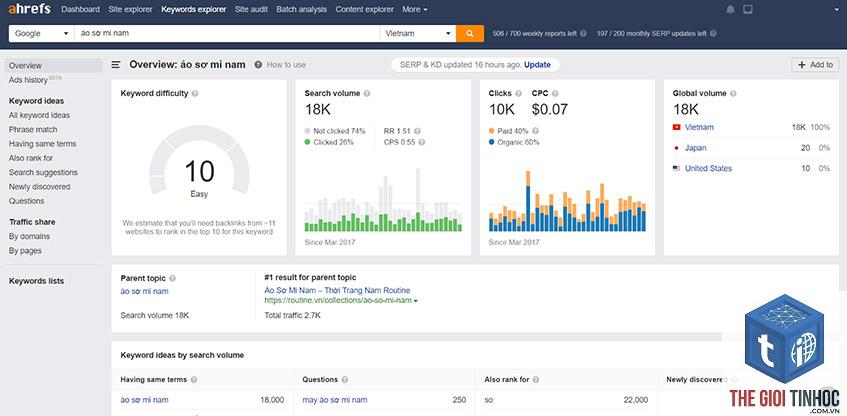The height and width of the screenshot is (416, 847).
Task: Open Áo Sơ Mi Nam Routine result link
Action: pyautogui.click(x=337, y=291)
